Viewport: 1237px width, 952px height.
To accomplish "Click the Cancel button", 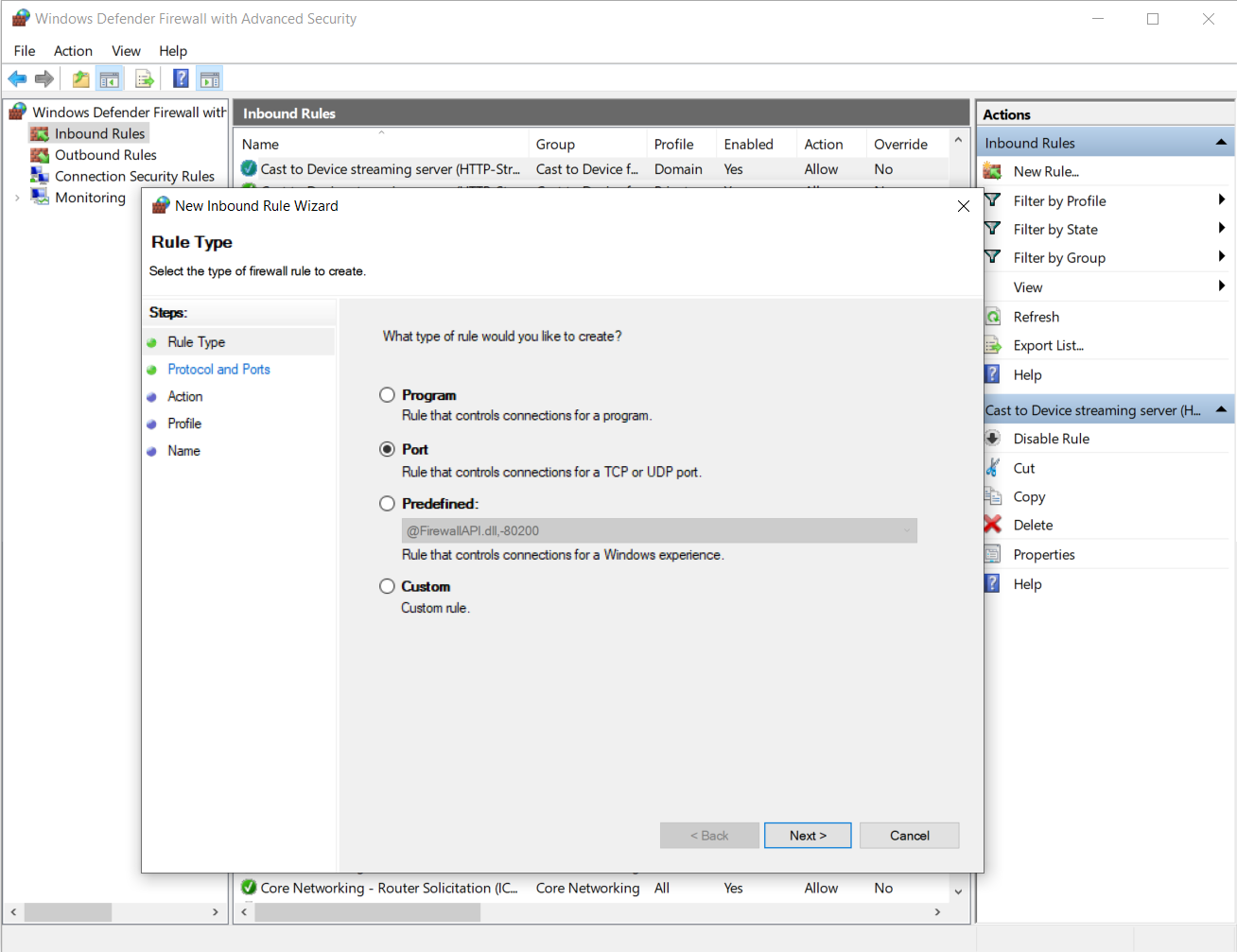I will 910,836.
